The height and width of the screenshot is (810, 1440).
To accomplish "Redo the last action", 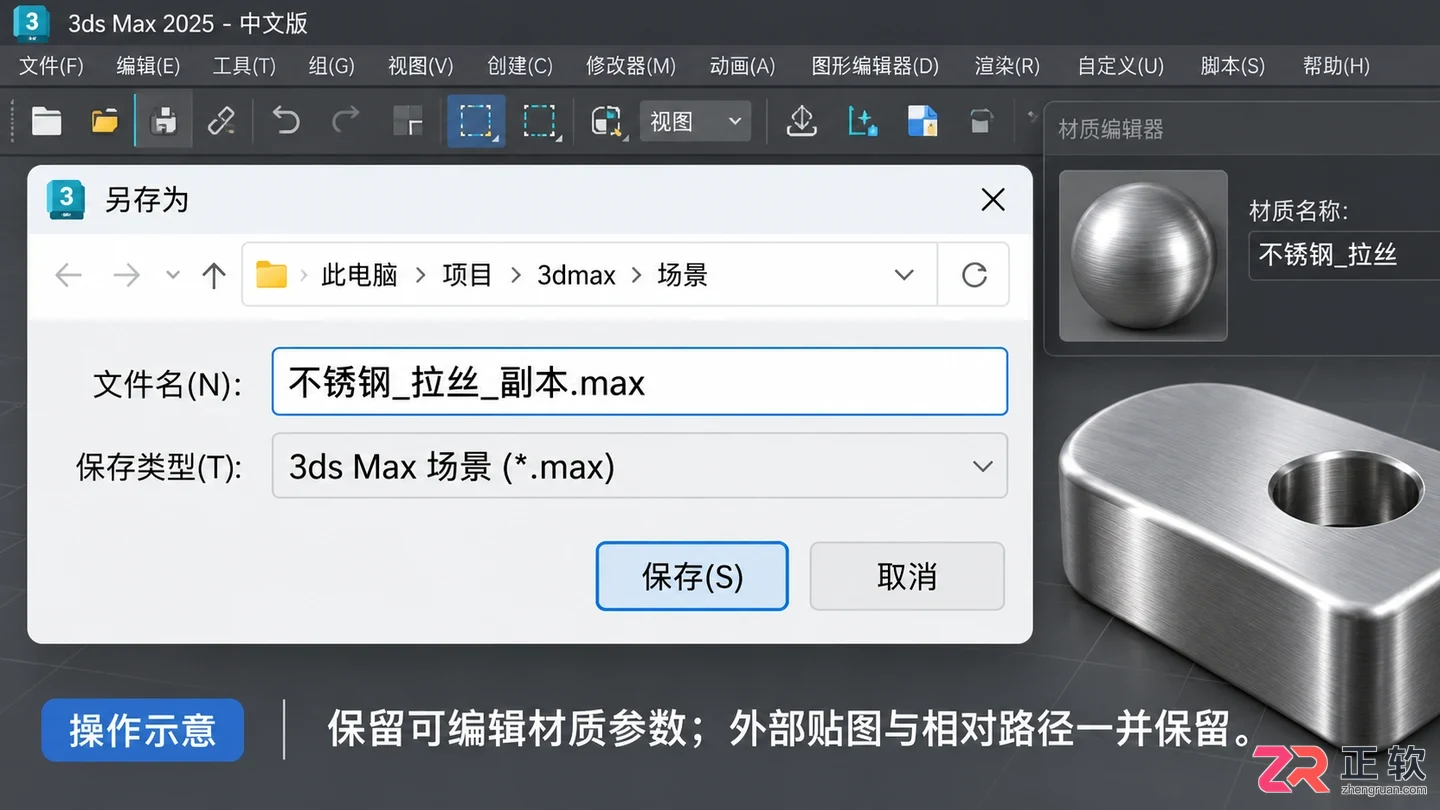I will coord(346,121).
